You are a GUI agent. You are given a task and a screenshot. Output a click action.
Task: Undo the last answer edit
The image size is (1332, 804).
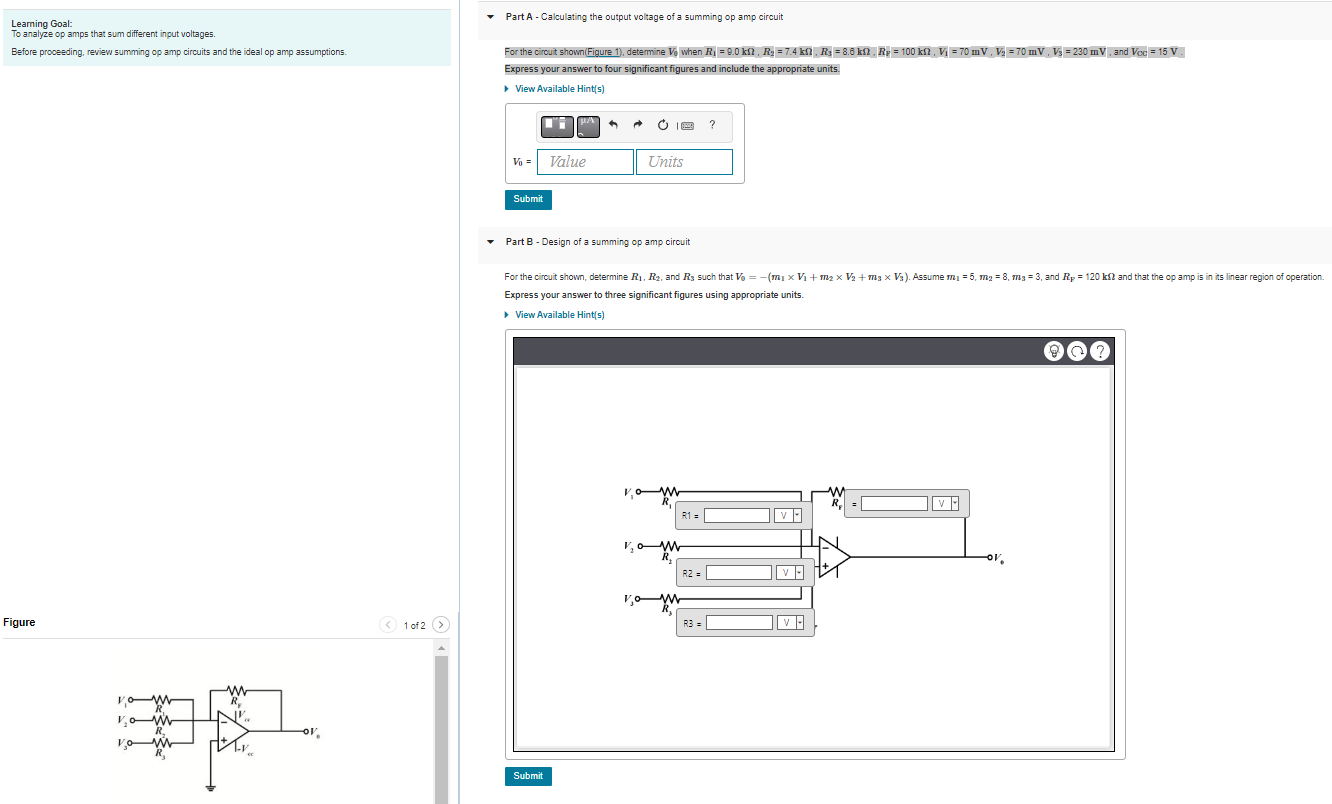(613, 125)
